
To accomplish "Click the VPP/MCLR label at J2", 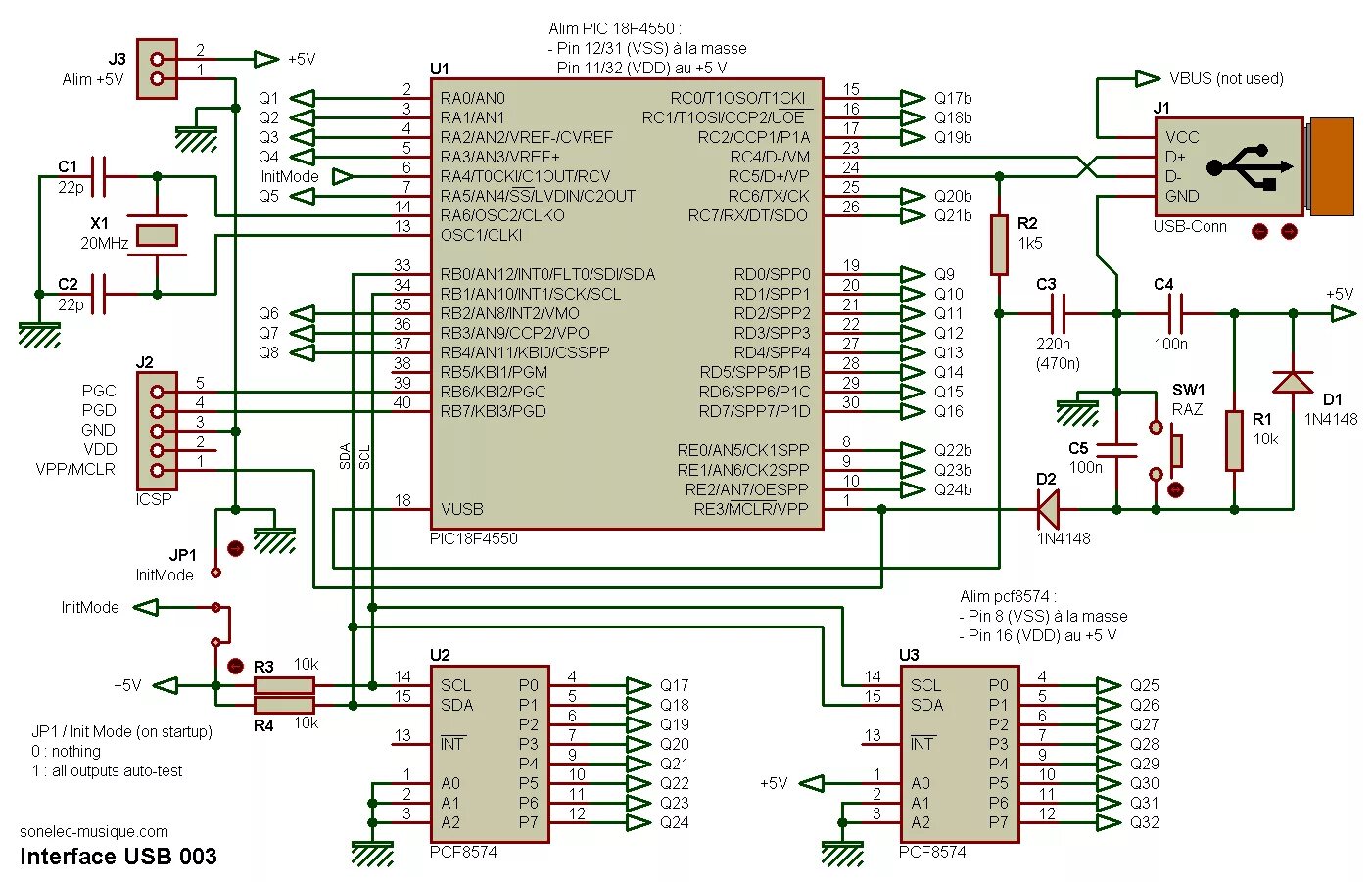I will click(x=75, y=469).
